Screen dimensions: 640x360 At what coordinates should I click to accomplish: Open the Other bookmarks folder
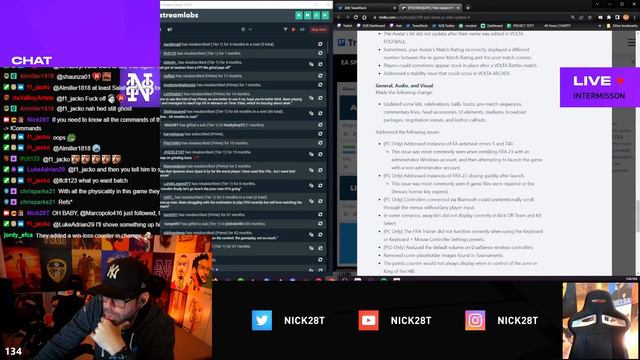coord(622,26)
